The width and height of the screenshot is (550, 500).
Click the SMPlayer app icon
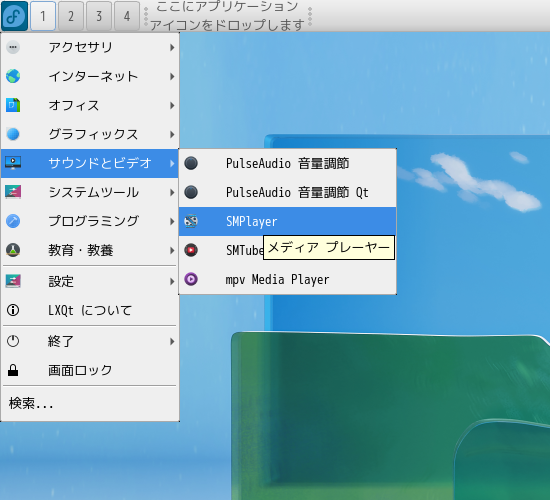(191, 221)
